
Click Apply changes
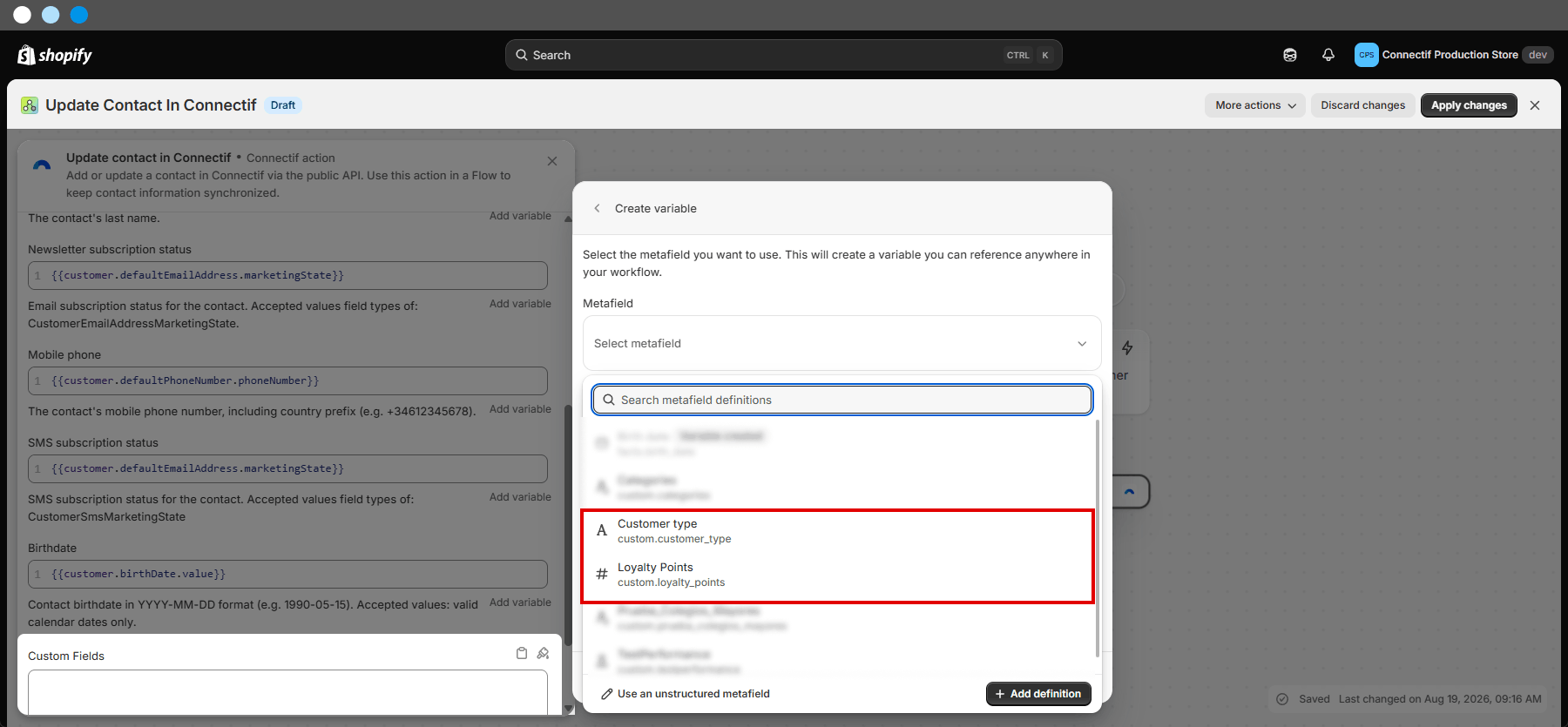click(1469, 105)
